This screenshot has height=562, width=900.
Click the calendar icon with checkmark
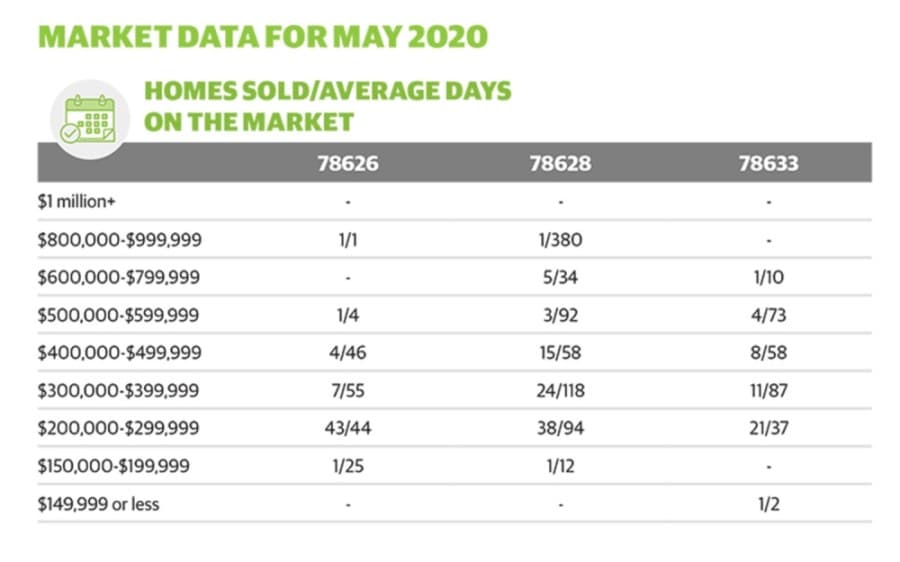(89, 119)
